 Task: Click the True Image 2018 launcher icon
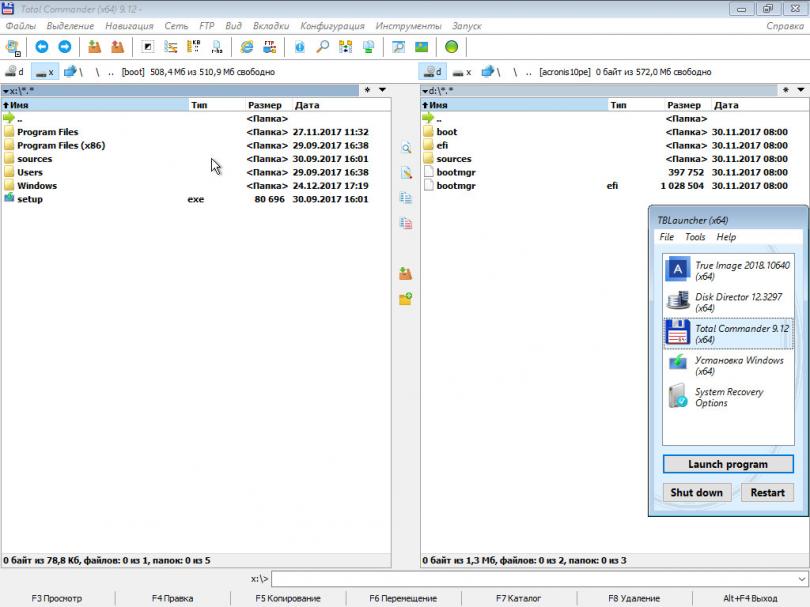[677, 269]
